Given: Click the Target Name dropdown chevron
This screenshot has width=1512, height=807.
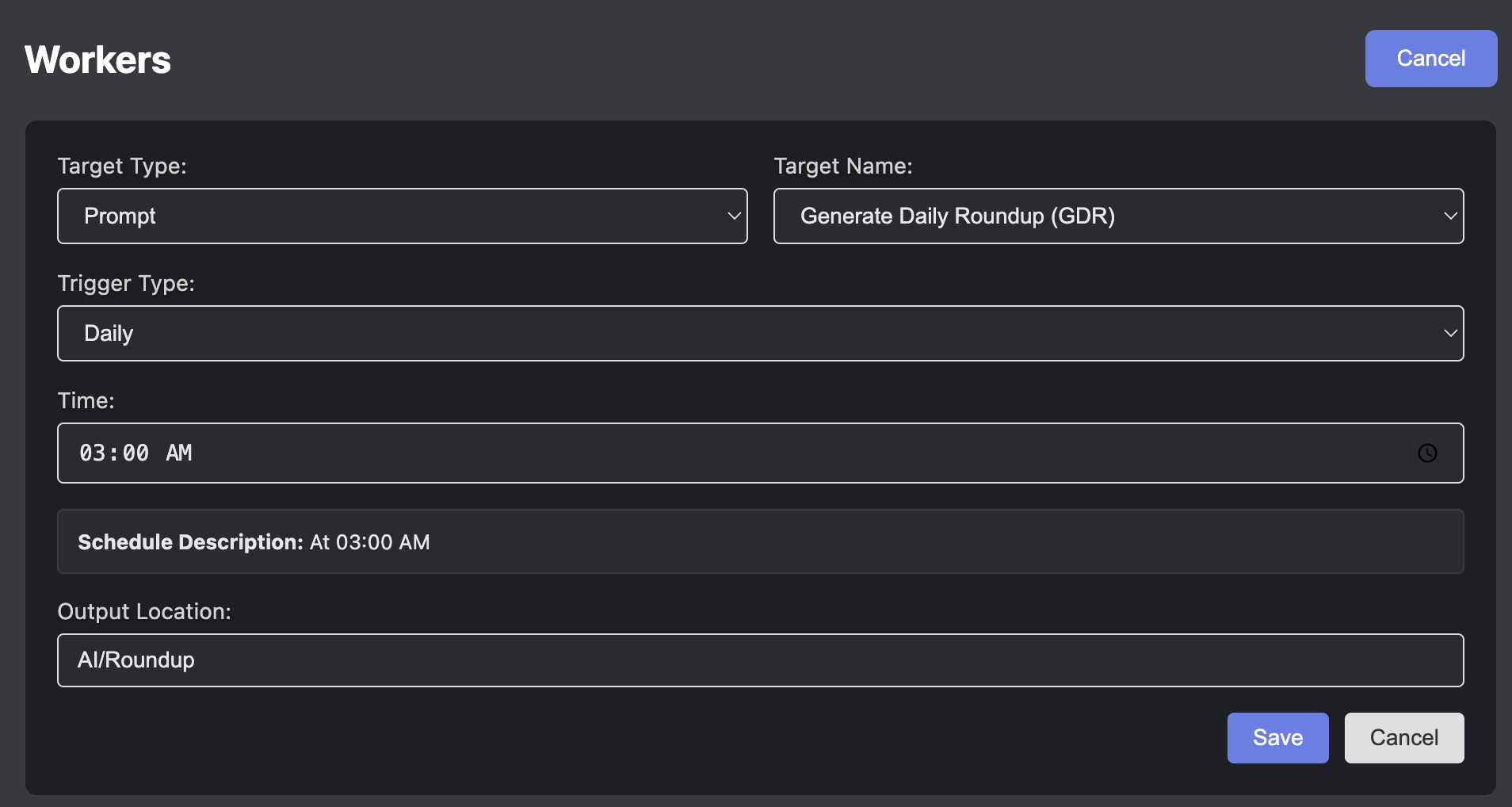Looking at the screenshot, I should (1450, 216).
